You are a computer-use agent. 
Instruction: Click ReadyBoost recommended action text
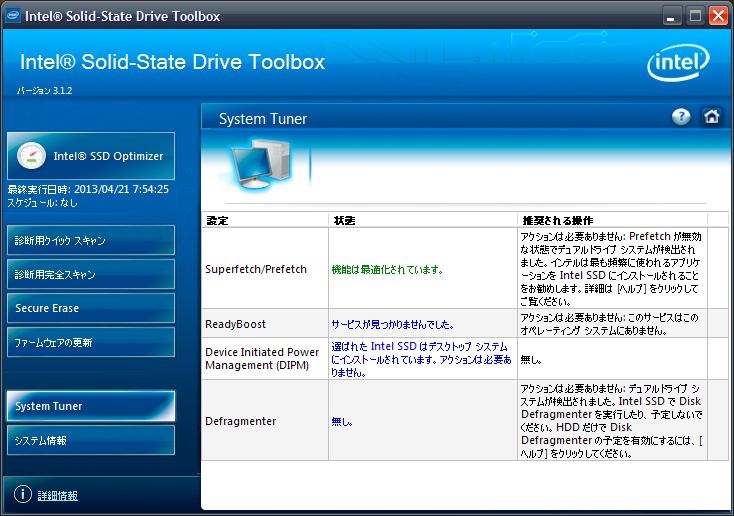(x=609, y=324)
